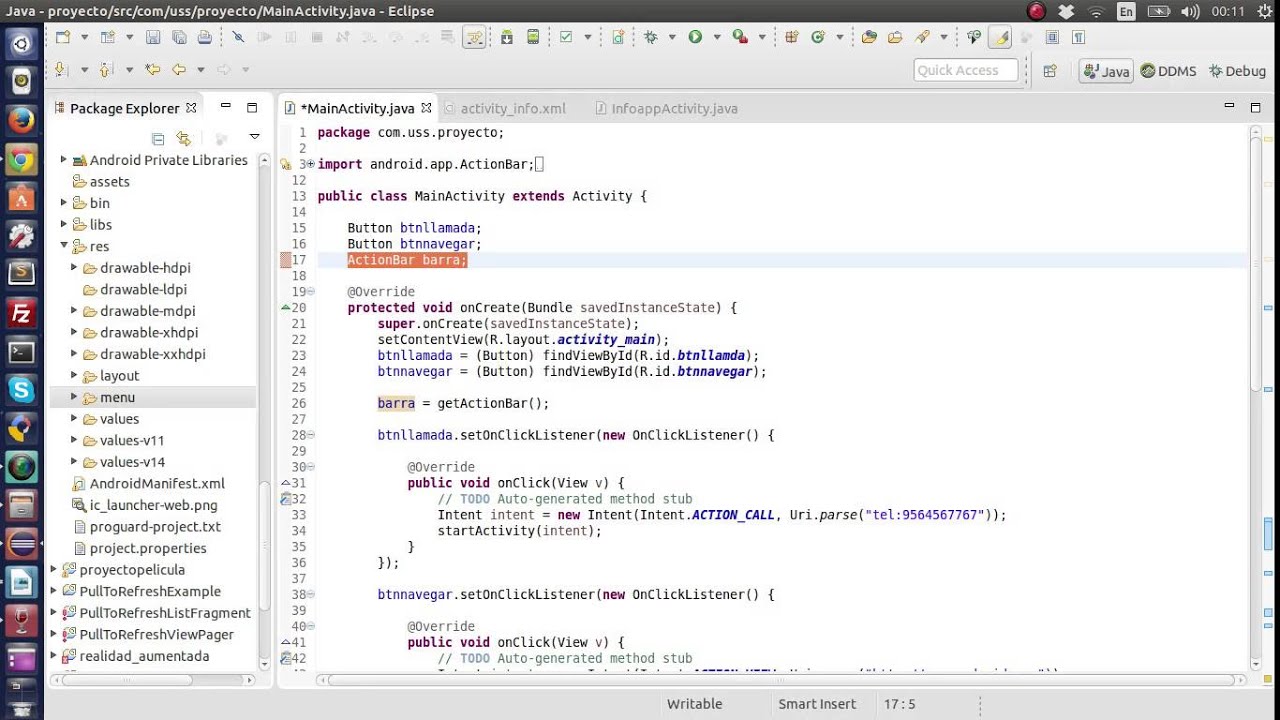Open the Android SDK Manager icon
Screen dimensions: 1280x720
click(507, 37)
